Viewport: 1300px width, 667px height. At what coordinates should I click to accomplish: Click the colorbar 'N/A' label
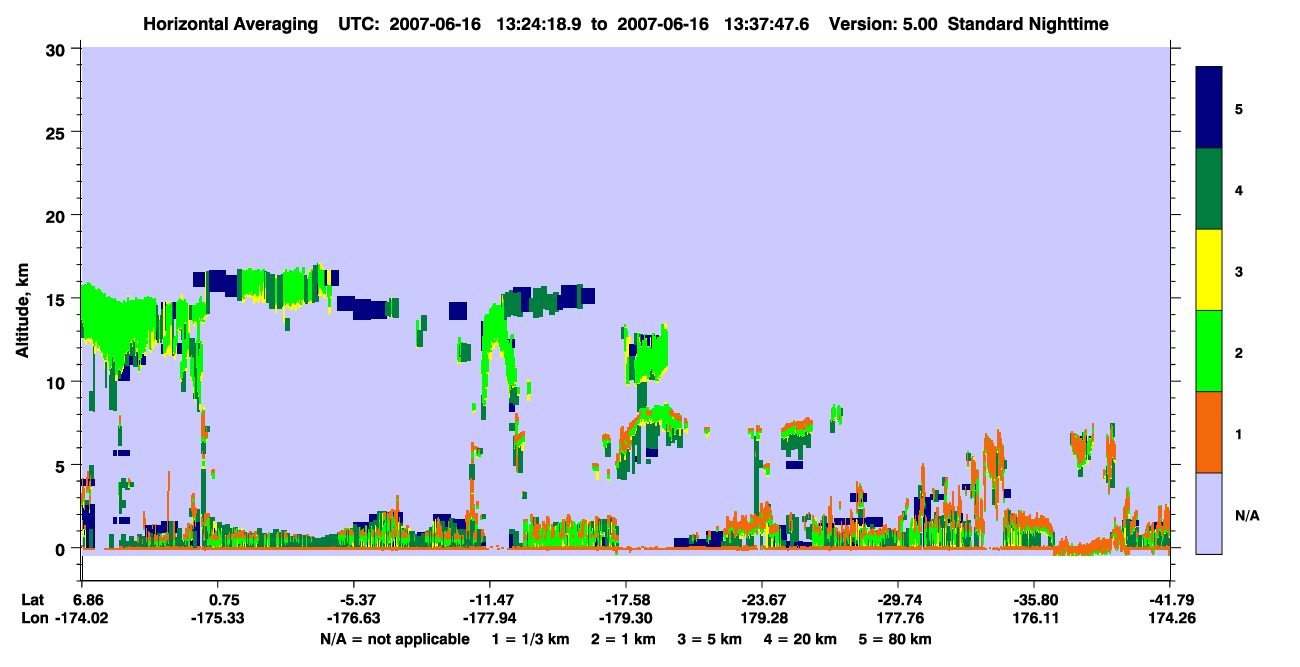pos(1247,515)
